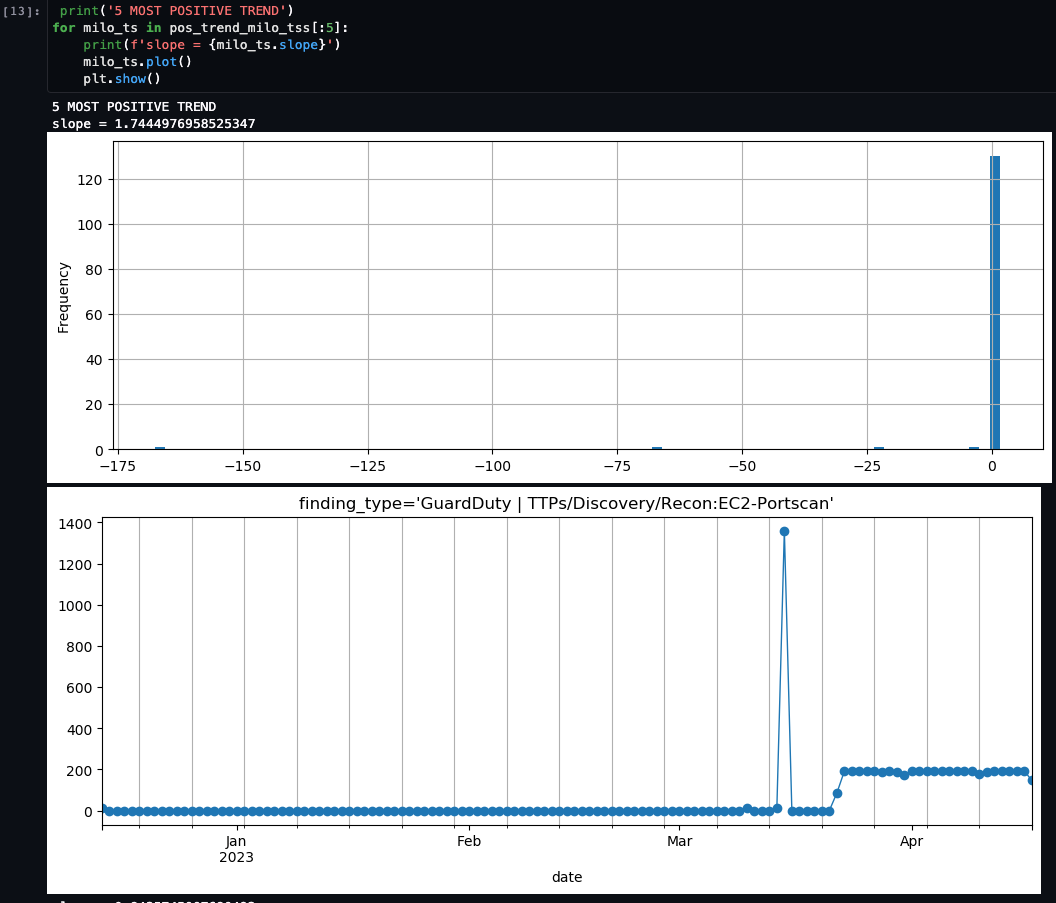Click the -175 tick label on the histogram
This screenshot has width=1056, height=903.
[118, 466]
